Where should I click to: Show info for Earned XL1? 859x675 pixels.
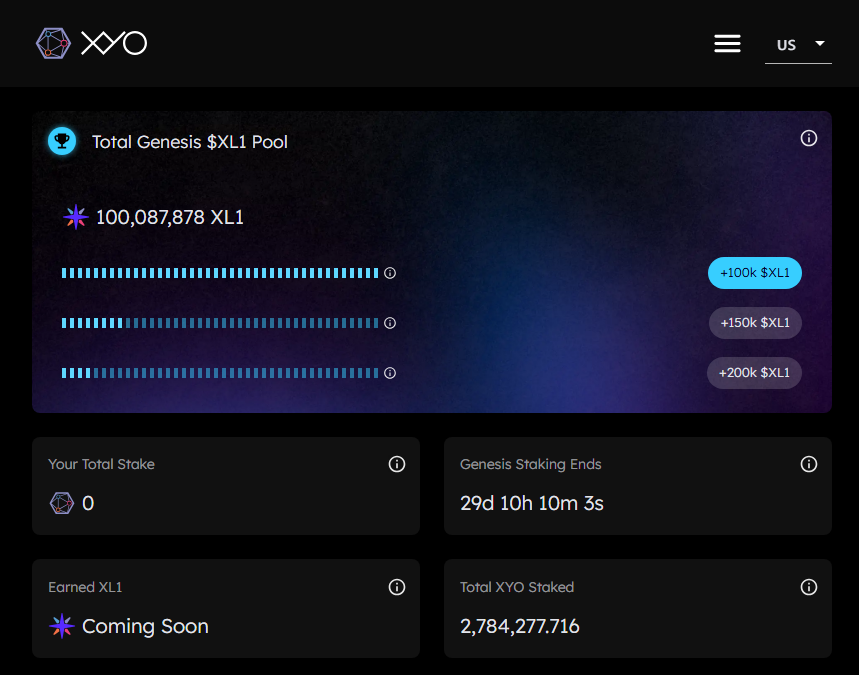coord(397,587)
